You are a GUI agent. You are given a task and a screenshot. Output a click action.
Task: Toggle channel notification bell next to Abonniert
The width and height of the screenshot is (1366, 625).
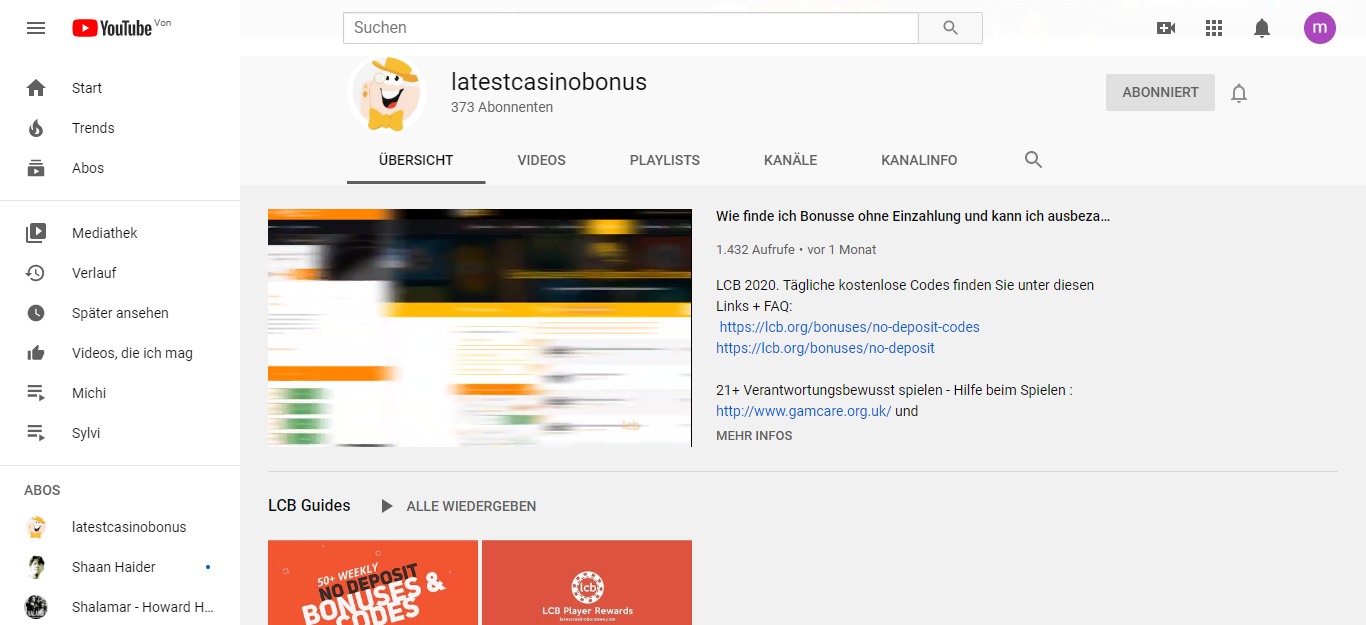pos(1239,93)
